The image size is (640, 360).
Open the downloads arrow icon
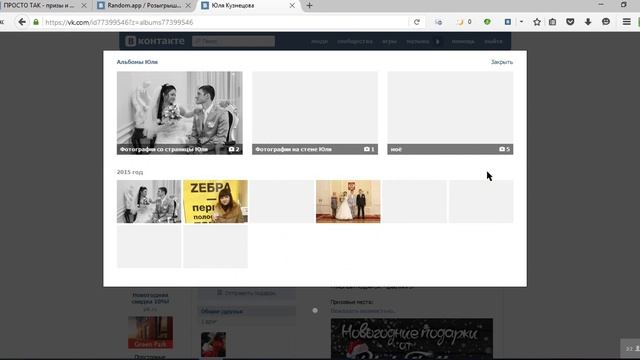588,22
